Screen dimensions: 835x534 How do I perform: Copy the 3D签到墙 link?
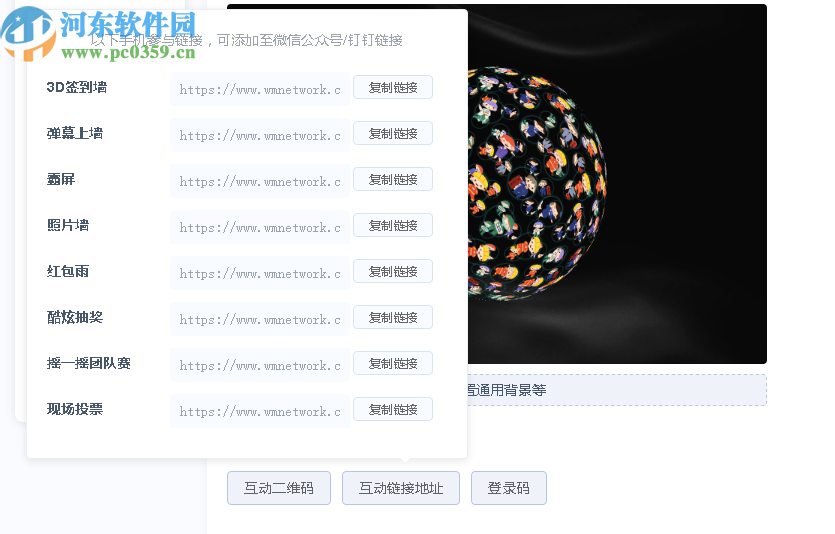pyautogui.click(x=393, y=87)
